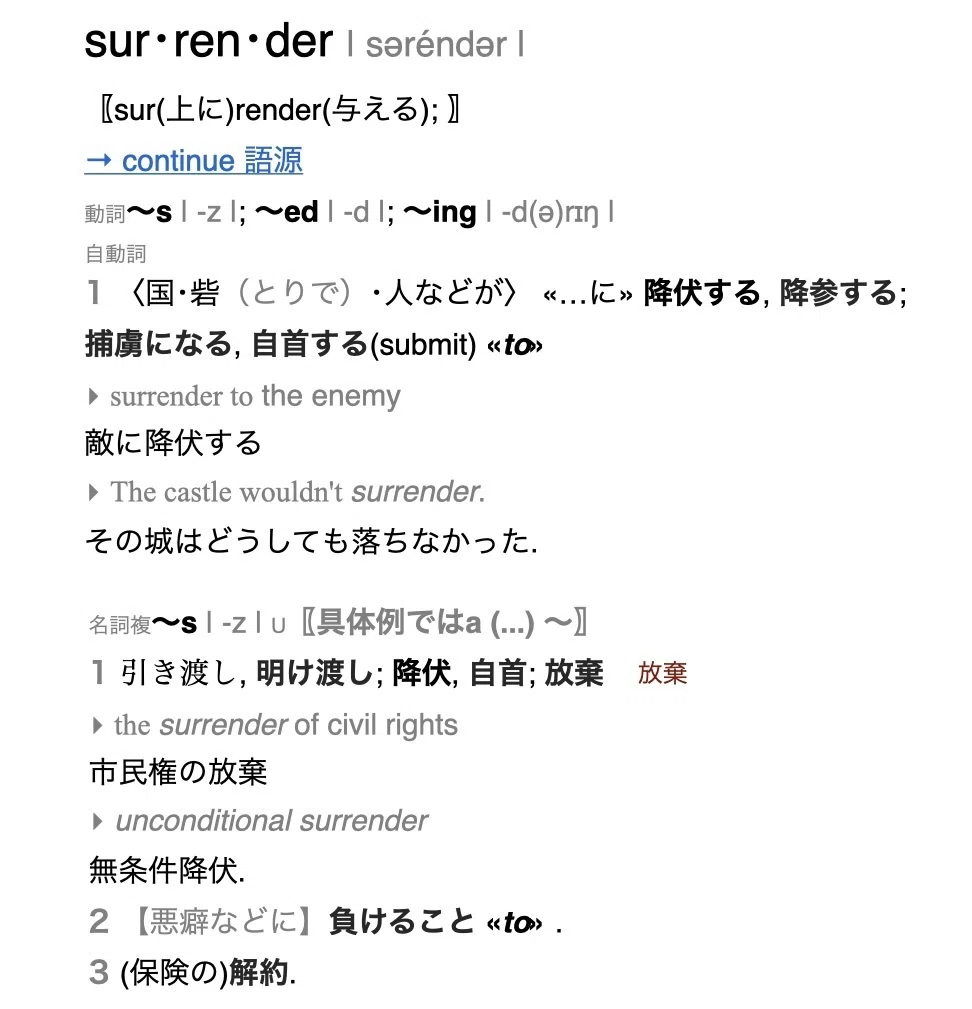Expand the 'unconditional surrender' example triangle
This screenshot has height=1009, width=972.
97,821
